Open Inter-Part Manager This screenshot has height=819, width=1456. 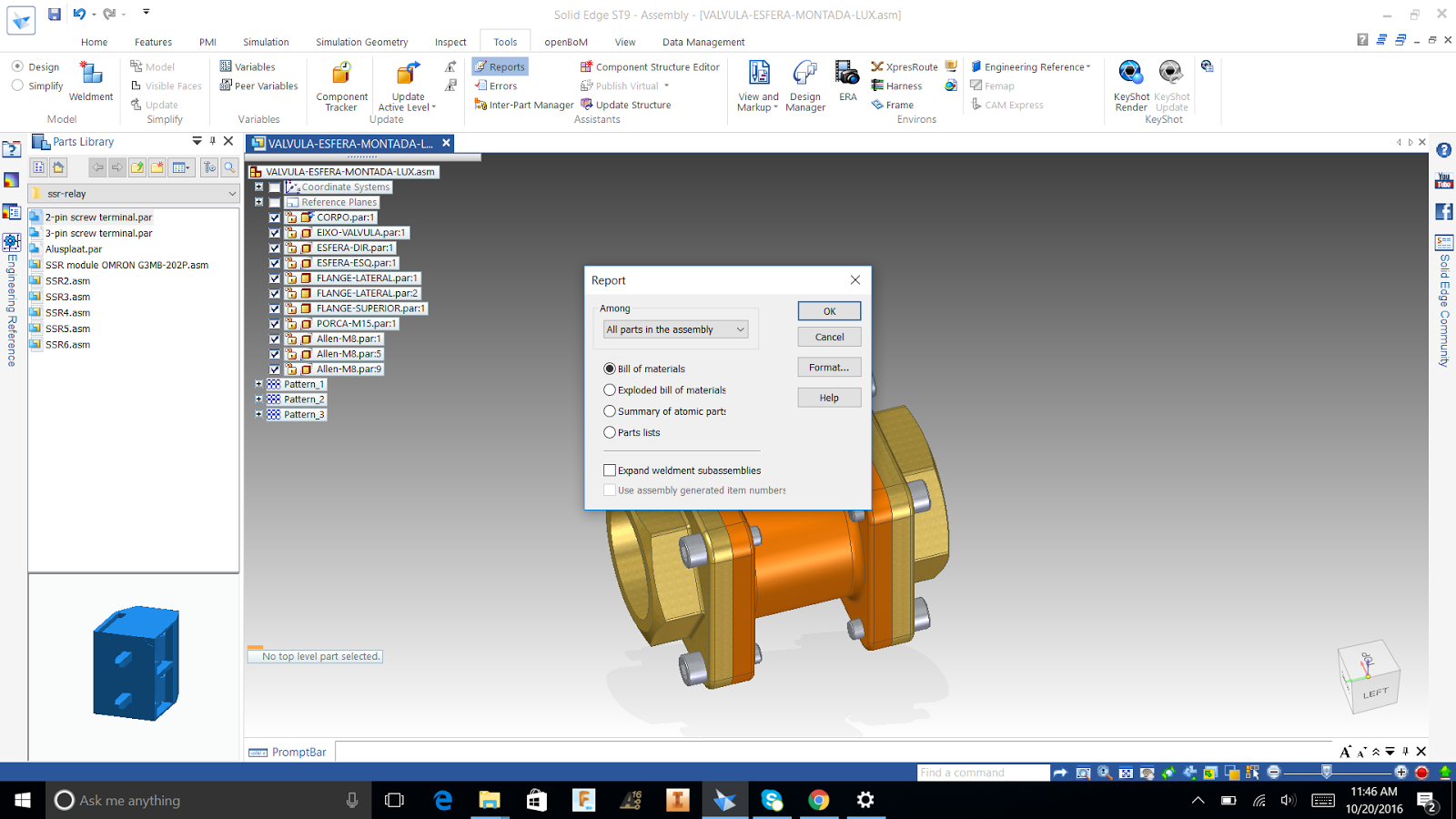click(524, 105)
